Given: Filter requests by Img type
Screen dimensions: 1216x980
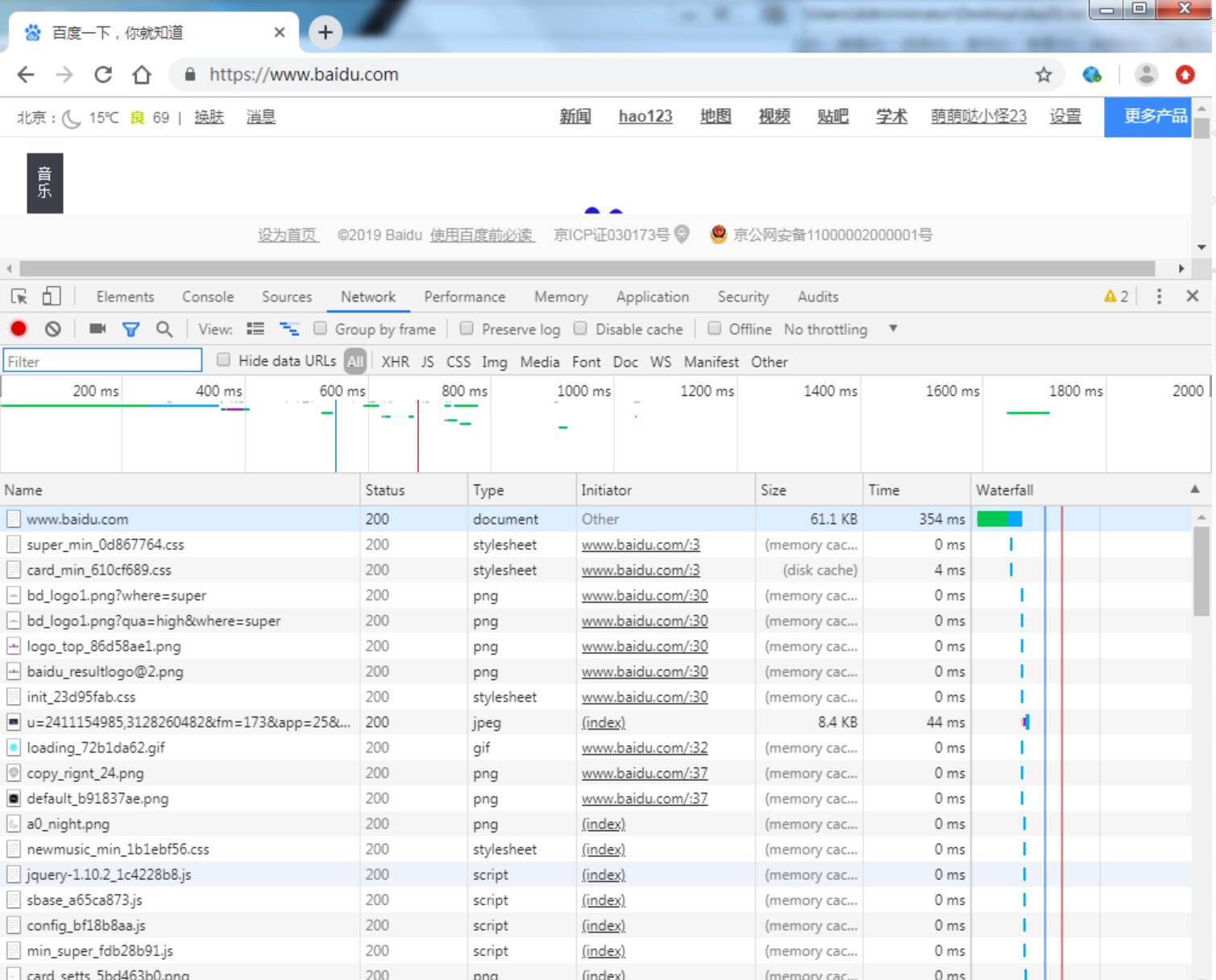Looking at the screenshot, I should coord(495,362).
